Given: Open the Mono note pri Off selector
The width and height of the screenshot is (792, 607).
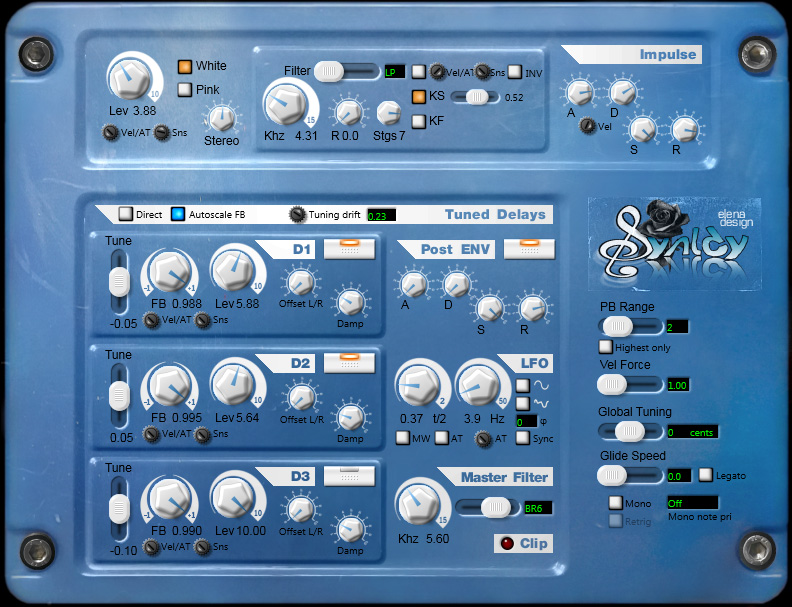Looking at the screenshot, I should [x=692, y=503].
